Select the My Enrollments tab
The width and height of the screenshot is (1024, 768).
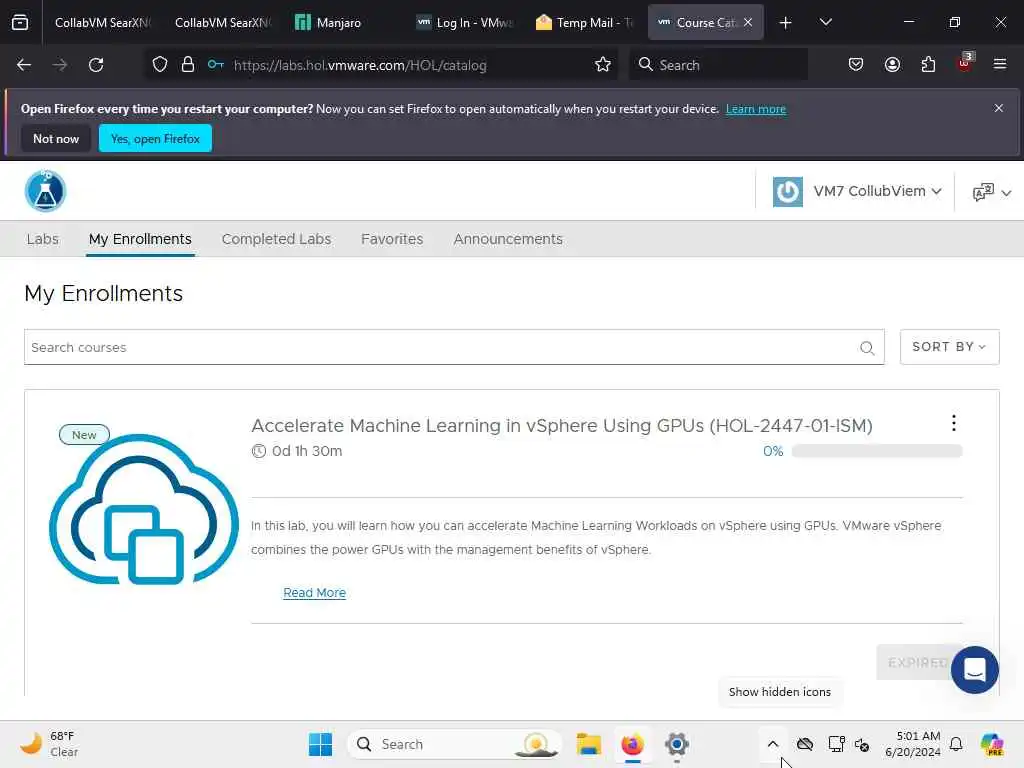[140, 239]
